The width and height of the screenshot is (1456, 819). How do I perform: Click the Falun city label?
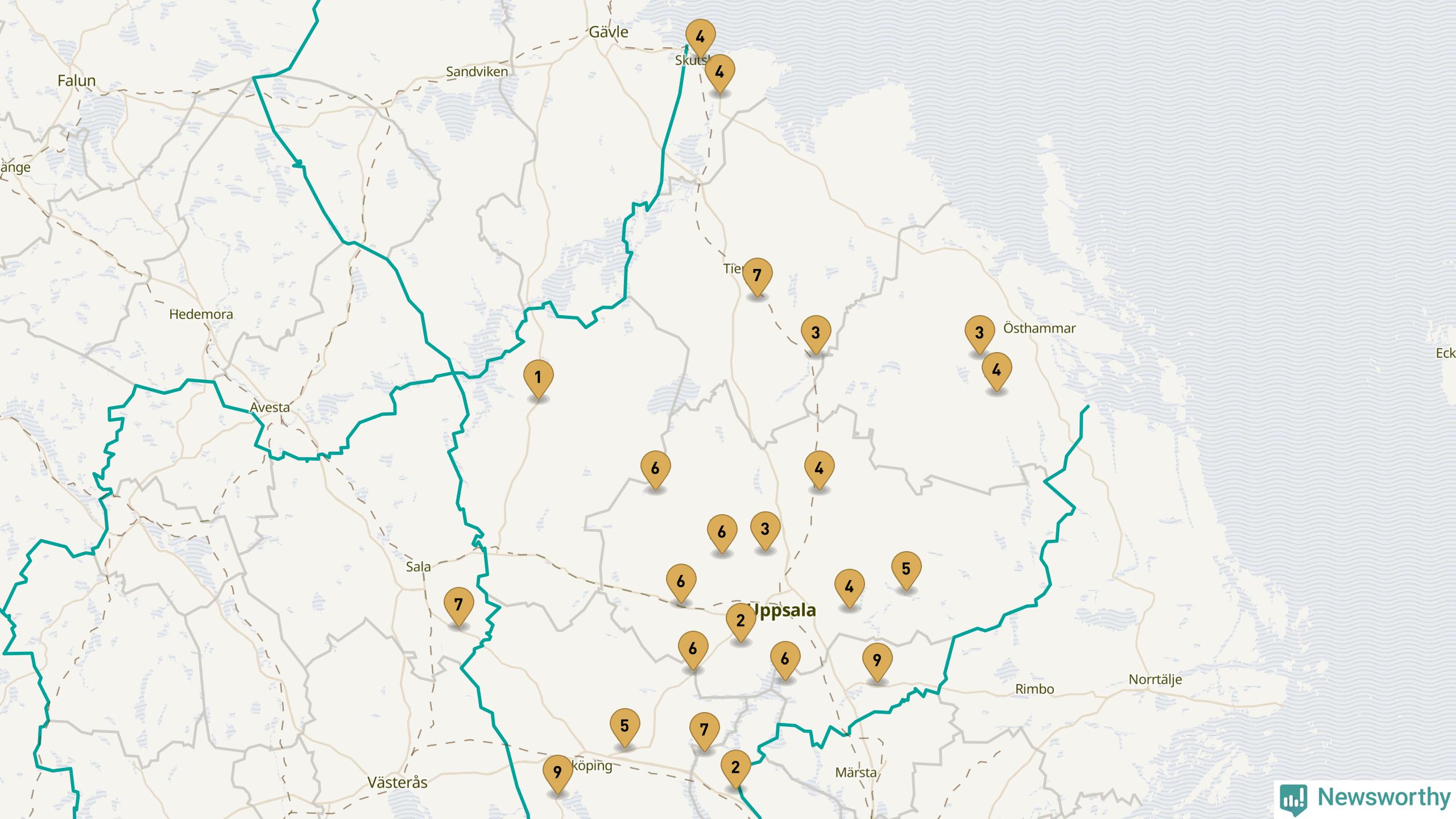tap(76, 80)
